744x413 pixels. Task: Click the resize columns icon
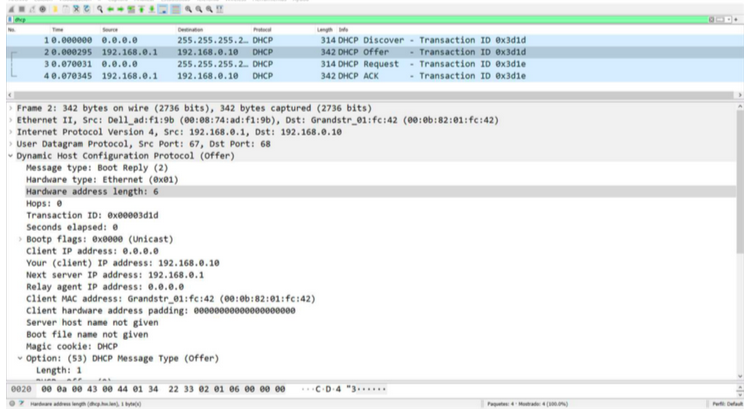[x=220, y=9]
